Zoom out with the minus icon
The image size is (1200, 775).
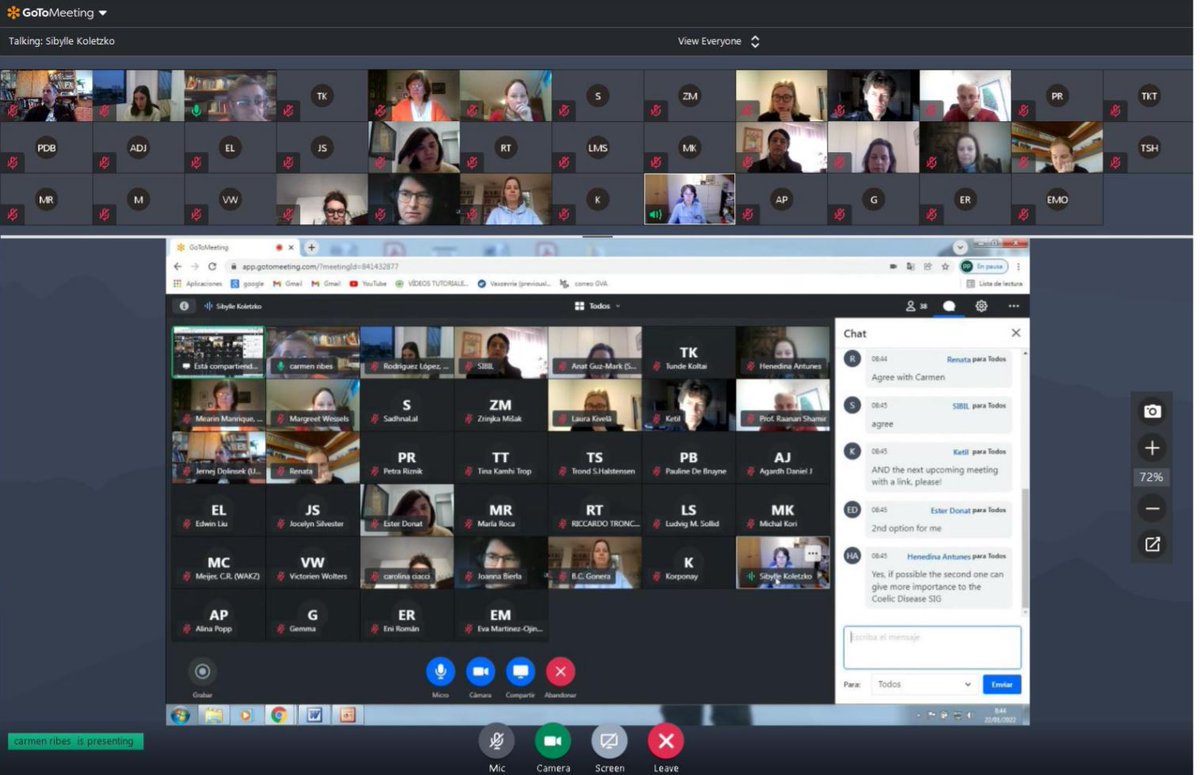(x=1152, y=508)
